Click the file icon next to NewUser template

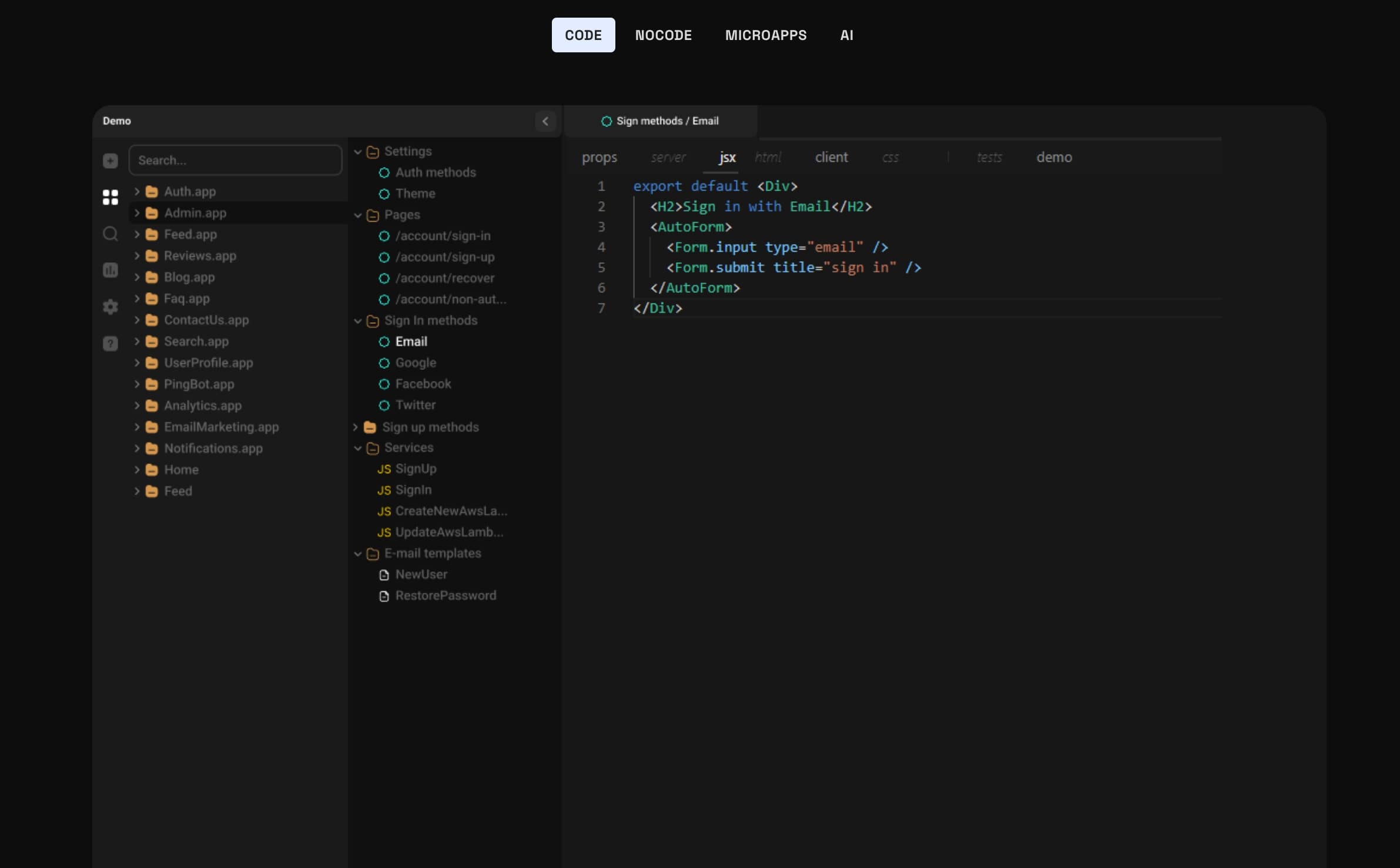pyautogui.click(x=384, y=575)
